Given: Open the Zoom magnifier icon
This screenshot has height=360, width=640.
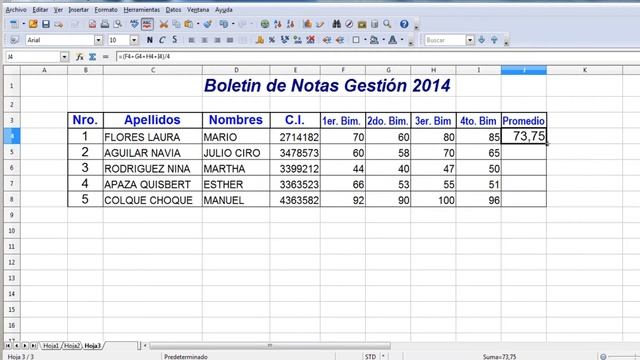Looking at the screenshot, I should pos(387,24).
